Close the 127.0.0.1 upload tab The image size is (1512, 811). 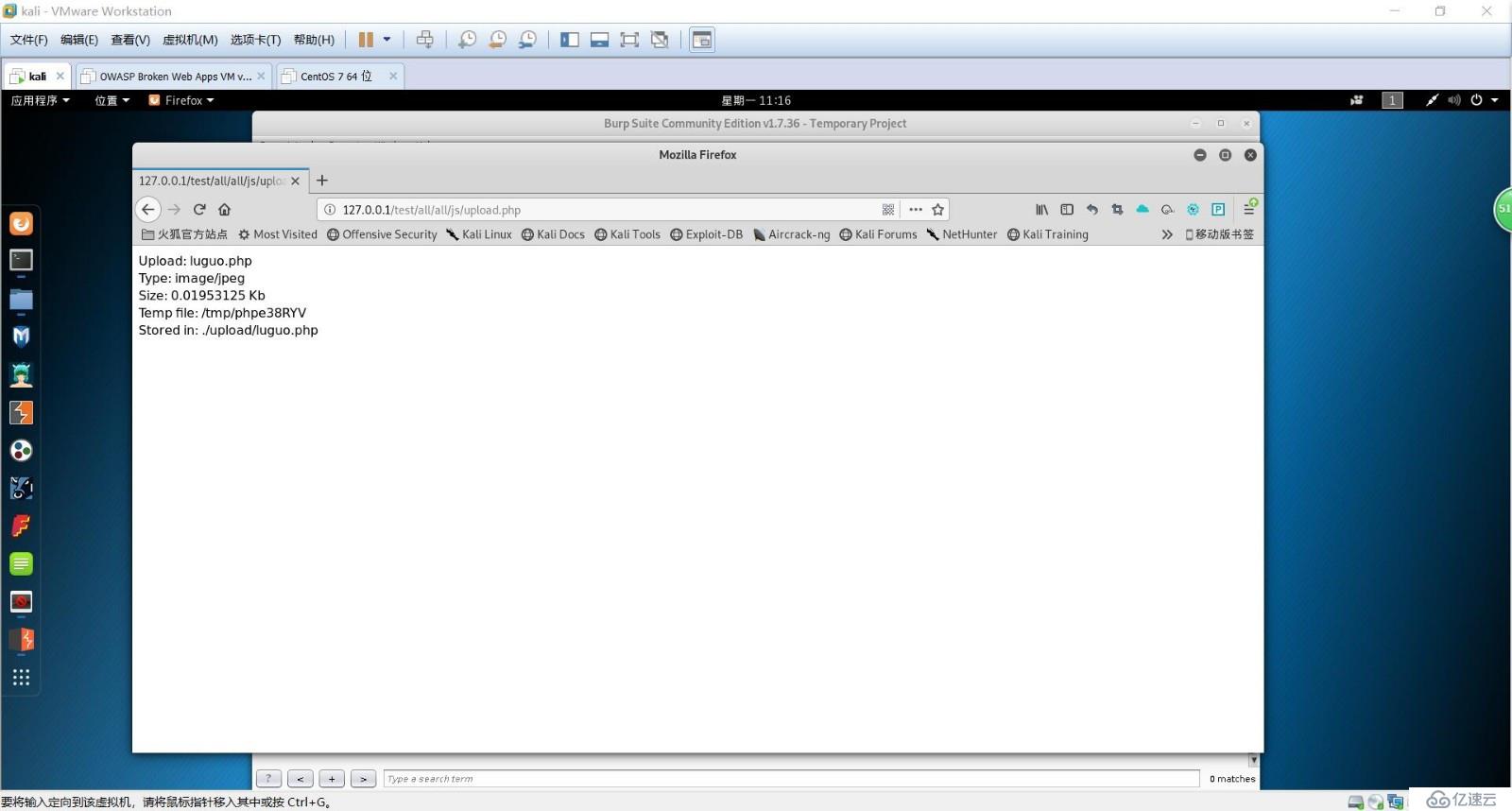click(295, 181)
